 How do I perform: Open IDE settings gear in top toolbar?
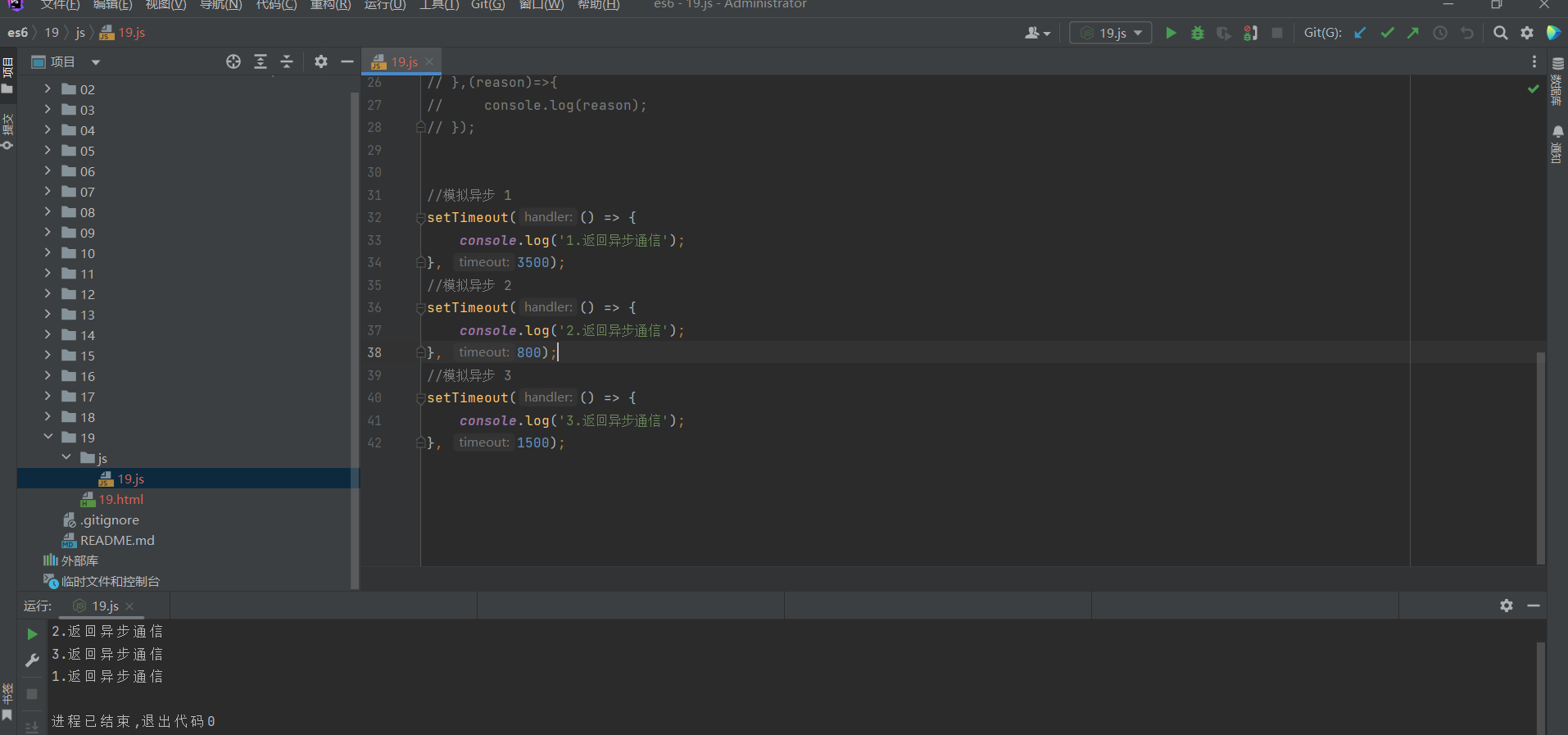tap(1527, 33)
